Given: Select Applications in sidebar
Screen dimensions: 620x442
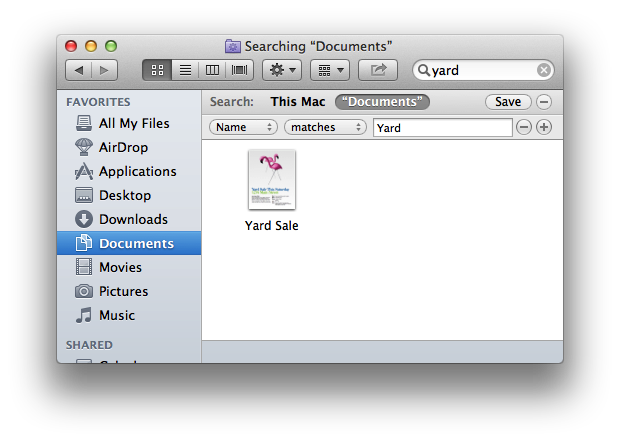Looking at the screenshot, I should click(137, 171).
